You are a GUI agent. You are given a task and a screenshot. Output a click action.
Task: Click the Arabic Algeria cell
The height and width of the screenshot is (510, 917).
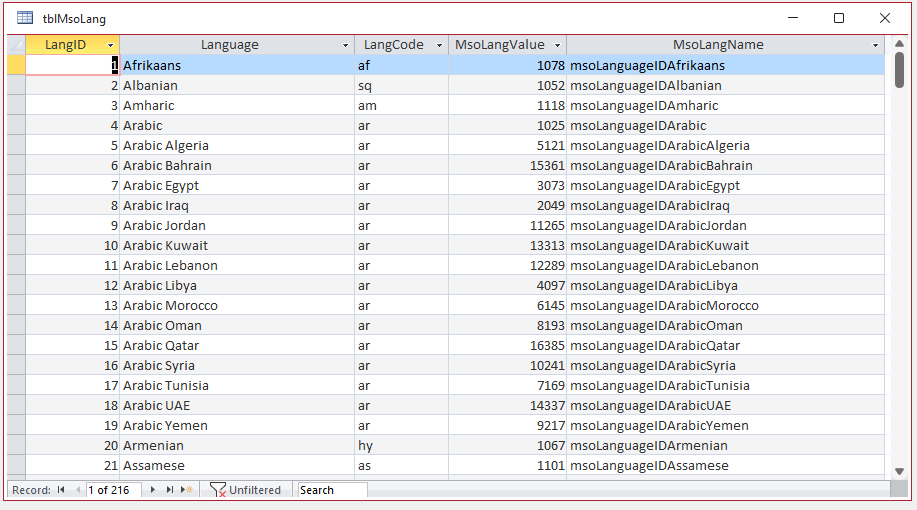tap(237, 146)
